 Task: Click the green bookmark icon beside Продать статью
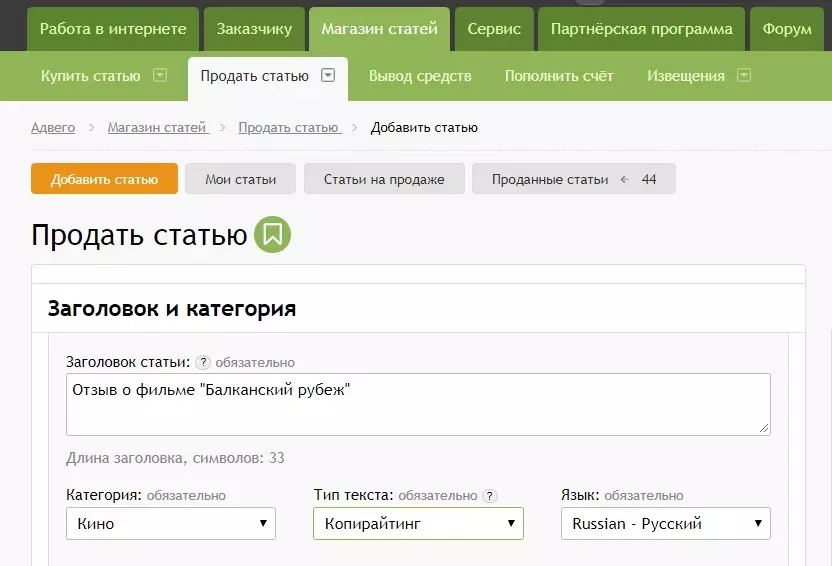coord(272,235)
